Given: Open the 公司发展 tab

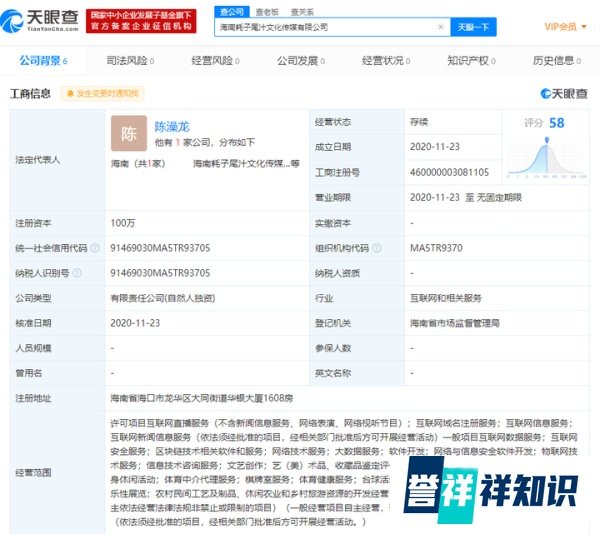Looking at the screenshot, I should [301, 61].
